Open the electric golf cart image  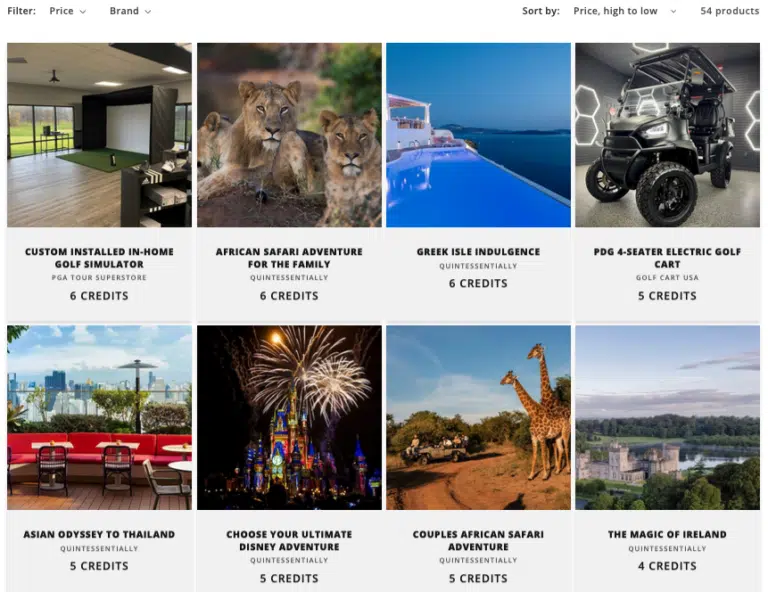(x=667, y=135)
